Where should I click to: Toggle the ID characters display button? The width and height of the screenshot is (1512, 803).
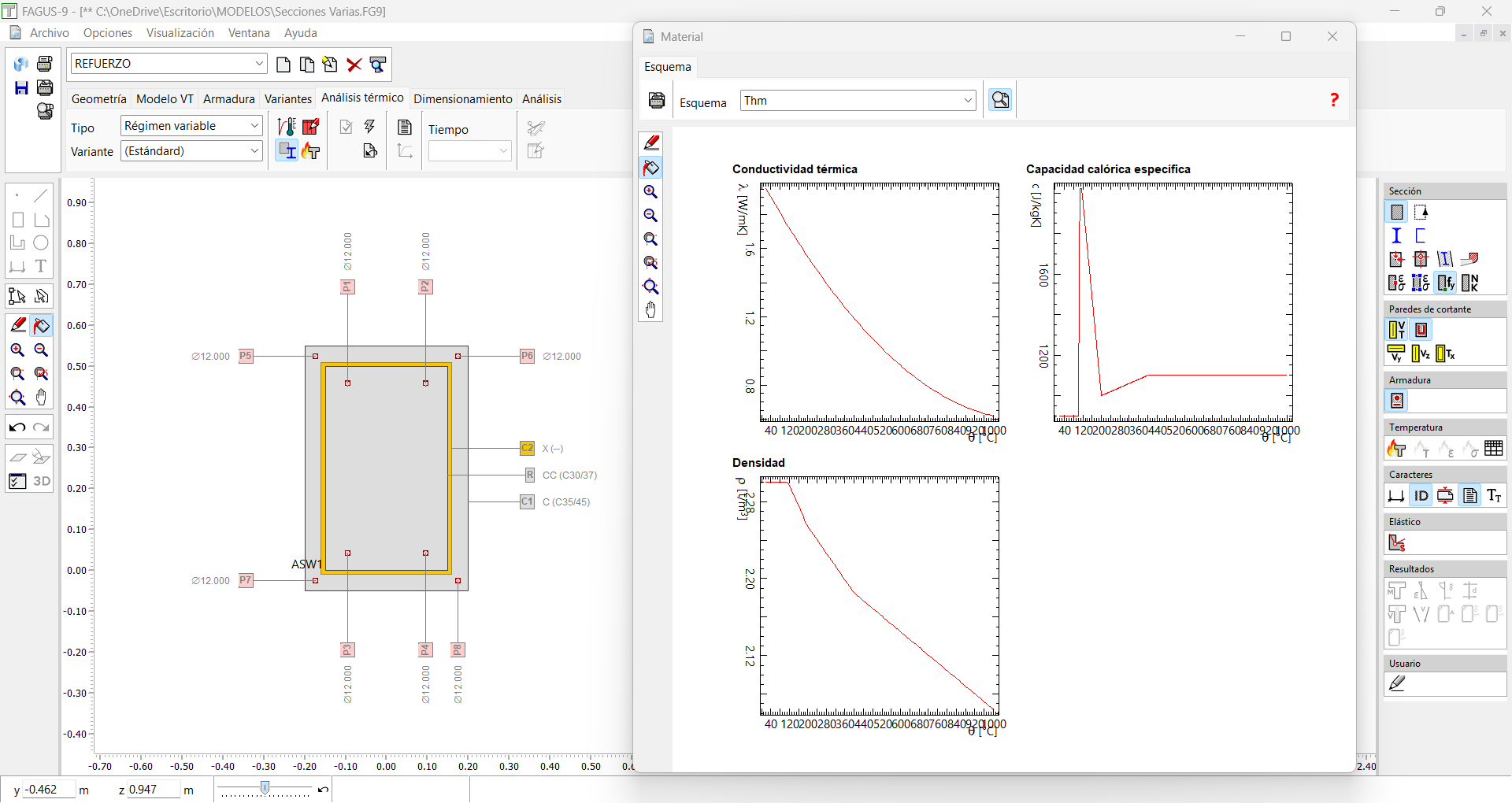[x=1421, y=496]
